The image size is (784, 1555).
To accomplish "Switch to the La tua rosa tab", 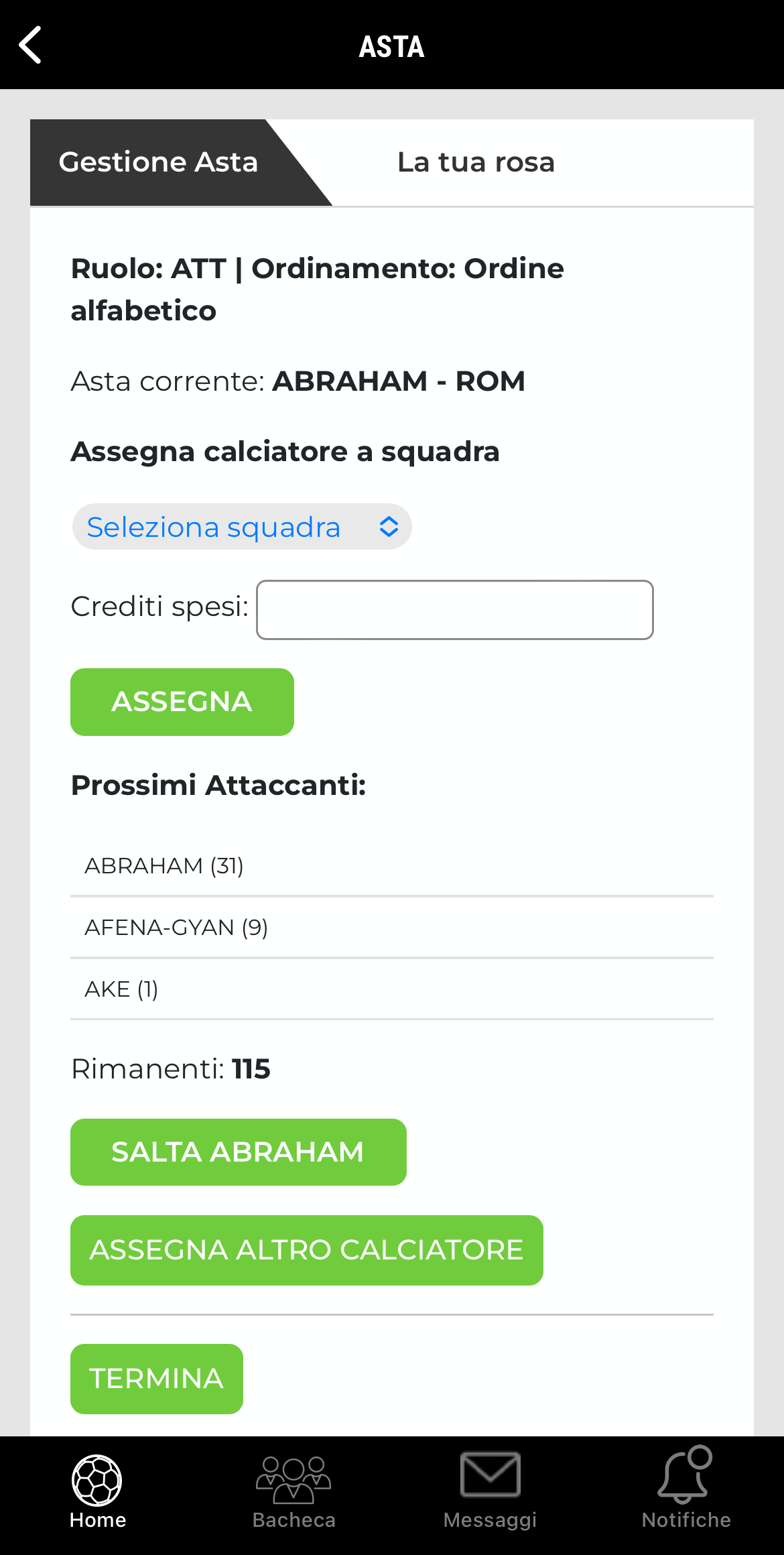I will (x=476, y=162).
